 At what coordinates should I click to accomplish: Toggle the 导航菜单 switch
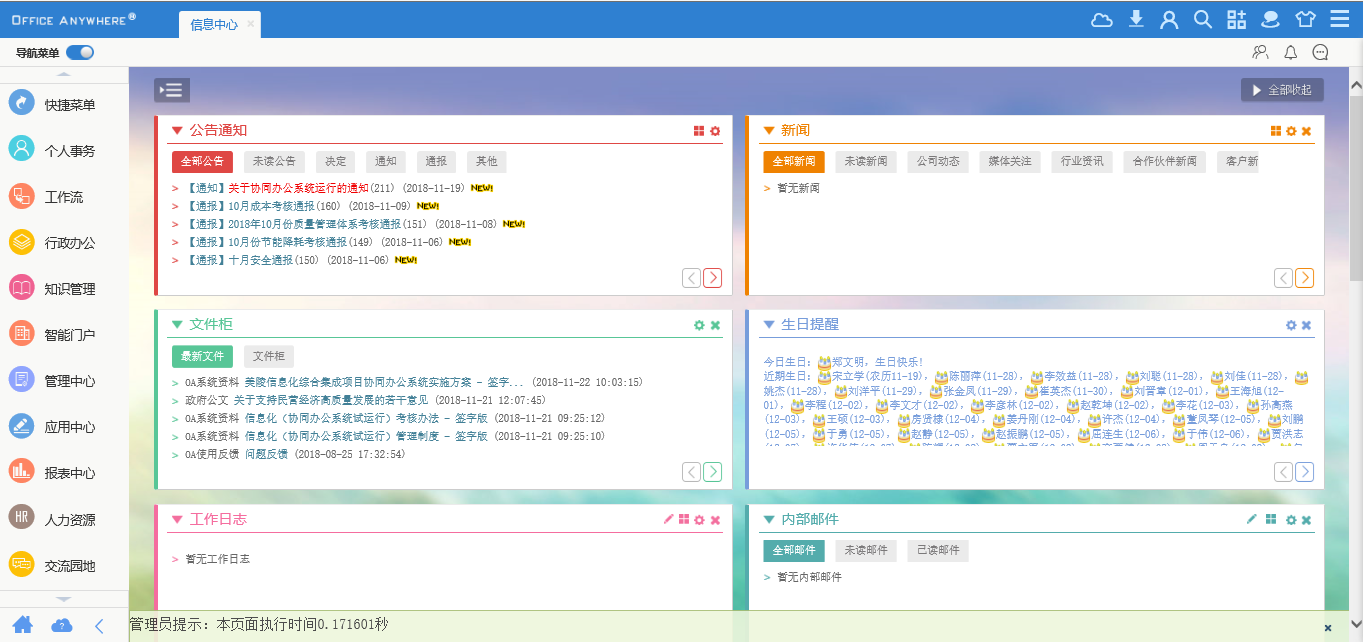pos(80,53)
